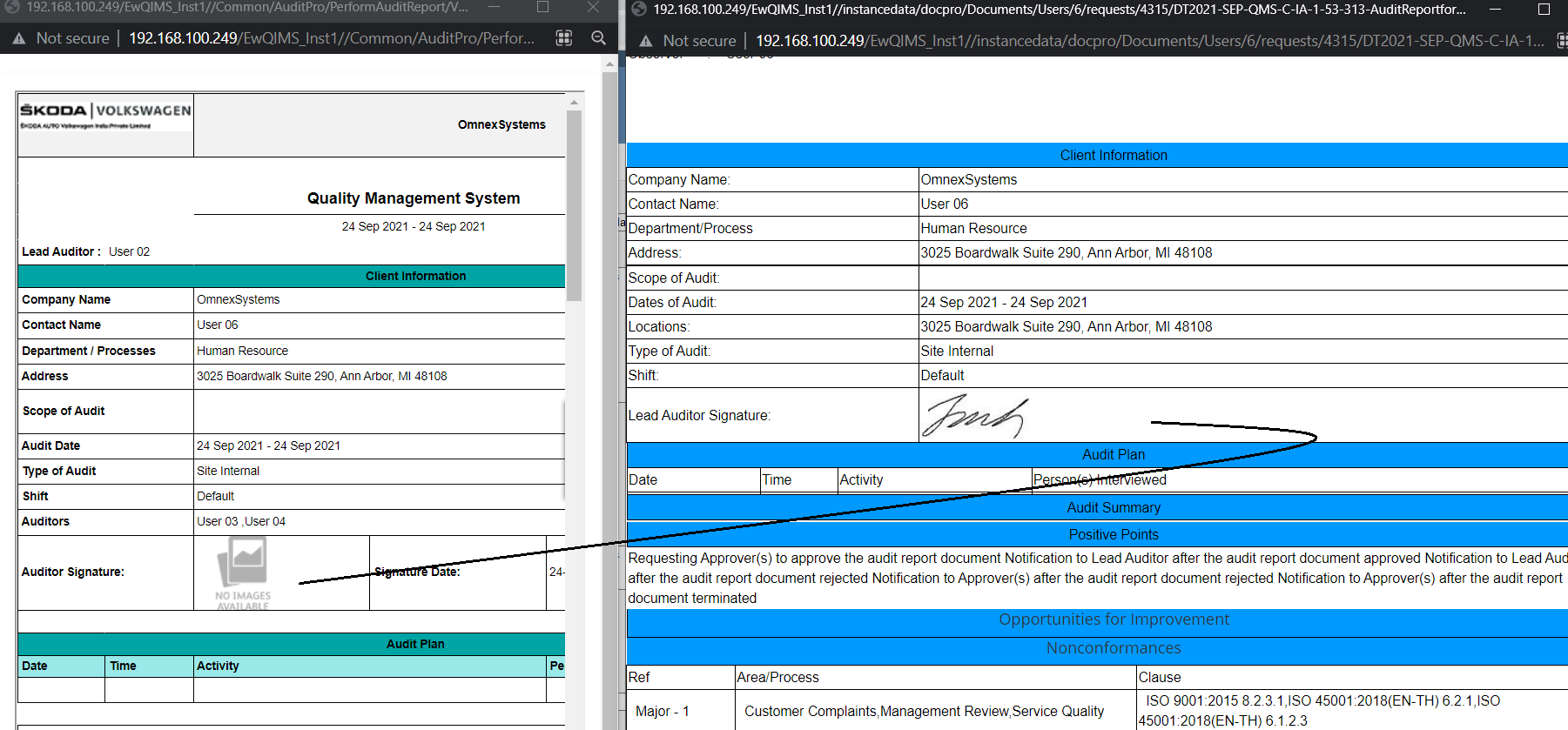Click 'Not secure' label in right window

click(699, 41)
